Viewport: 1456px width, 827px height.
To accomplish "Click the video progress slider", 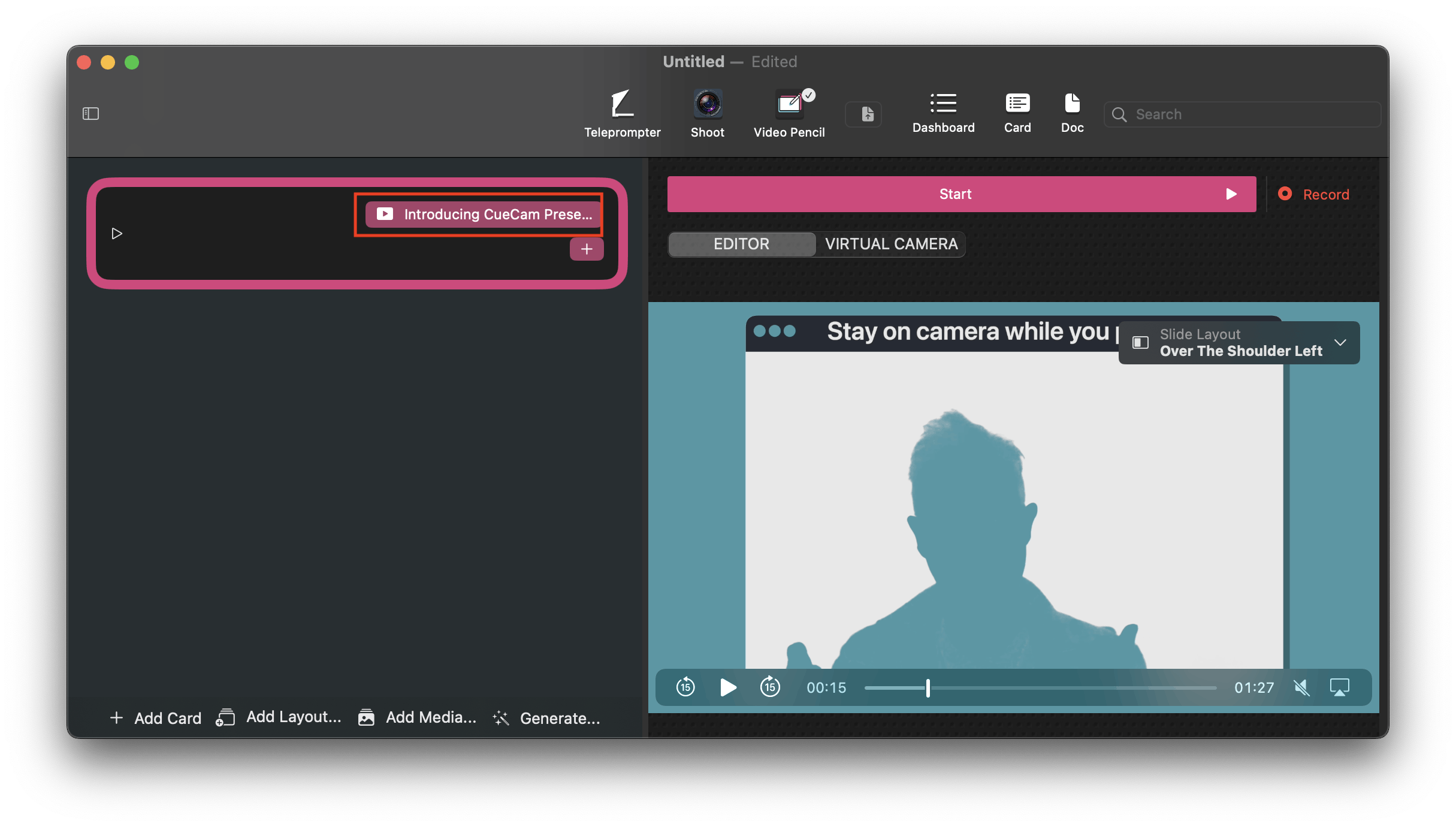I will (1040, 688).
